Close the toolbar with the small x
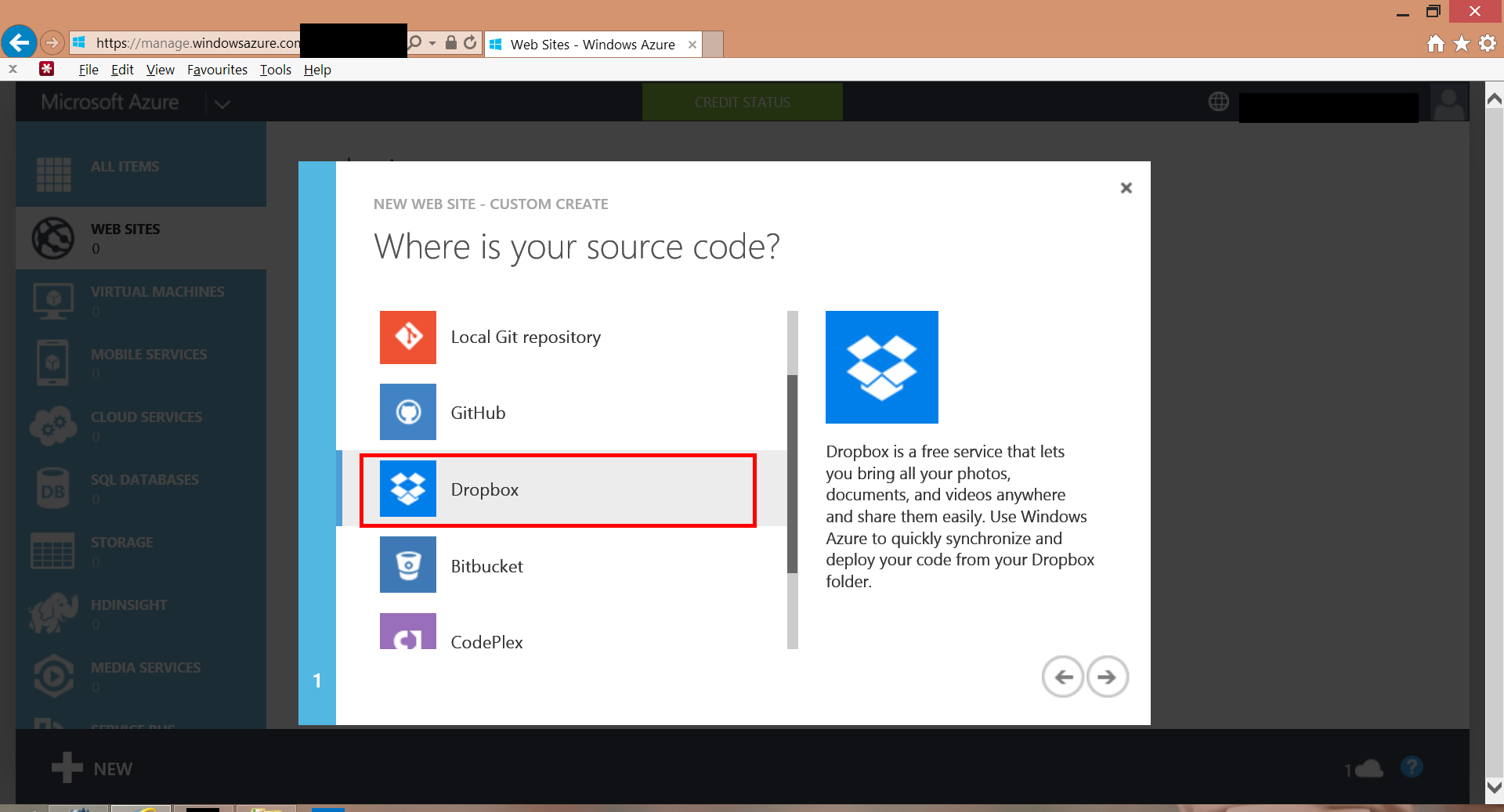 pyautogui.click(x=13, y=69)
